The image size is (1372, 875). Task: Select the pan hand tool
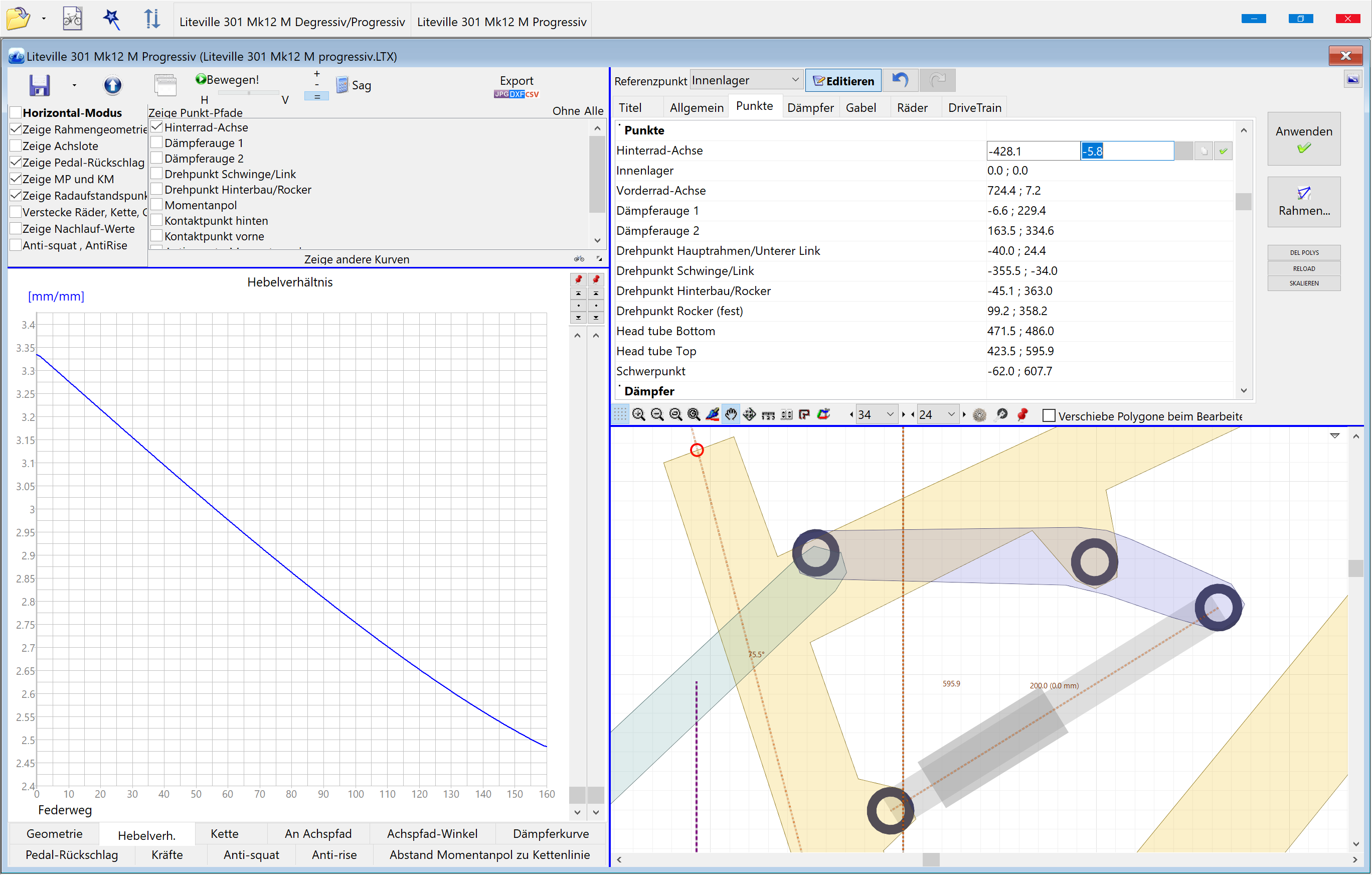pyautogui.click(x=731, y=415)
